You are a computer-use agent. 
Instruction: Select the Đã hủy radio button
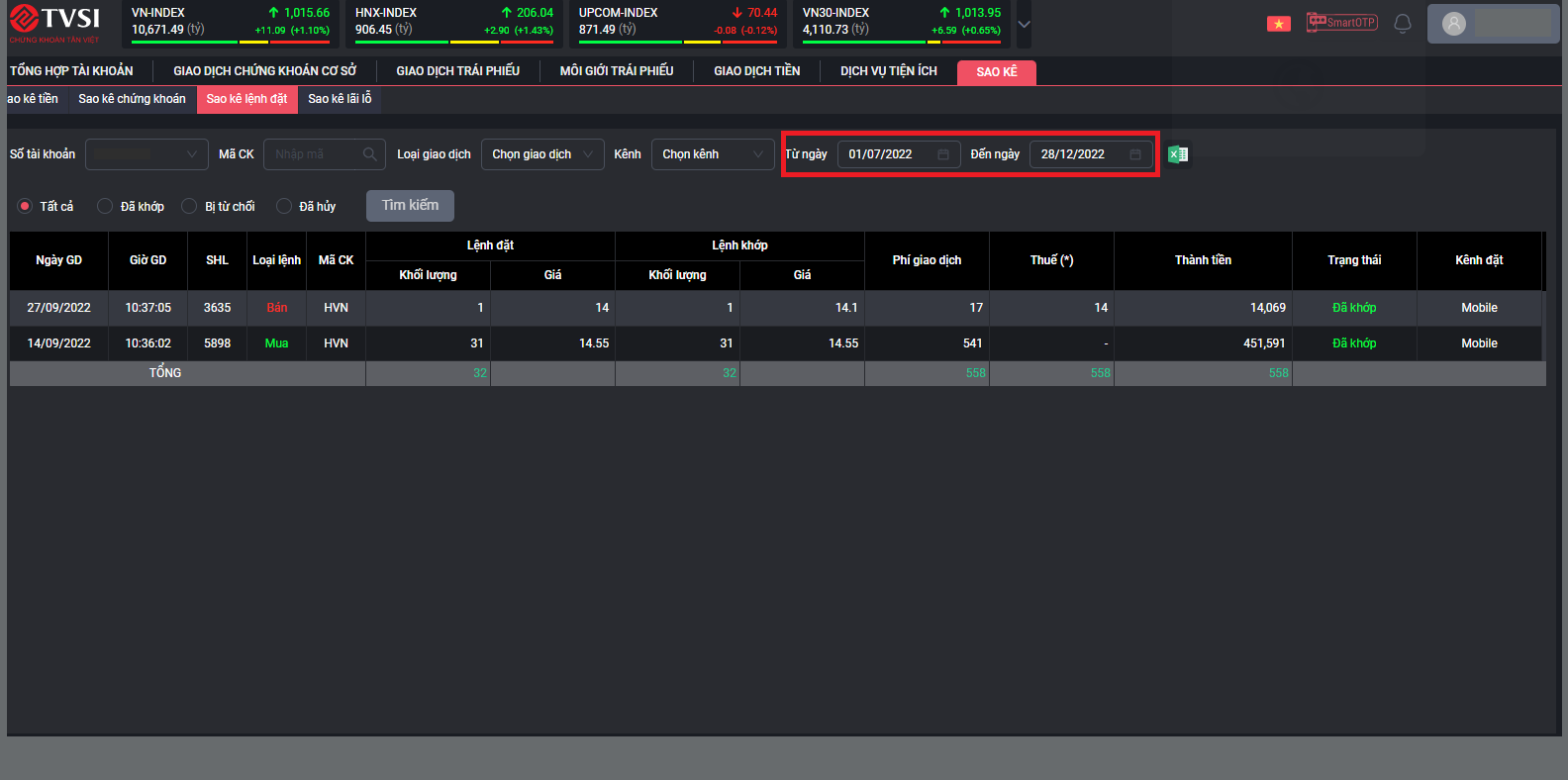284,206
